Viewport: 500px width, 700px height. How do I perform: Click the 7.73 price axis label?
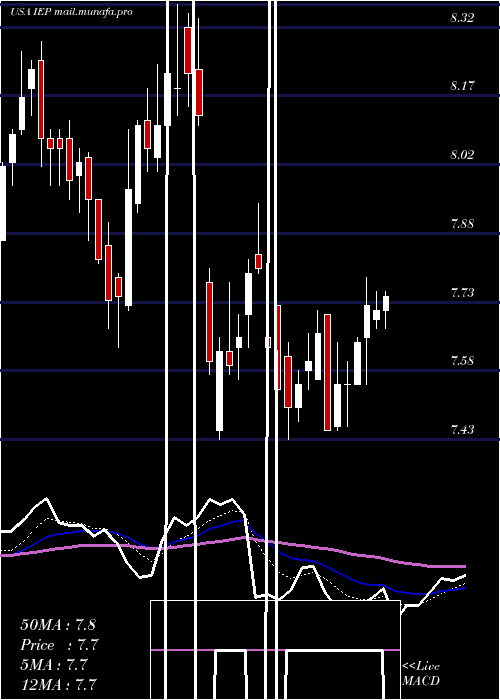point(462,293)
